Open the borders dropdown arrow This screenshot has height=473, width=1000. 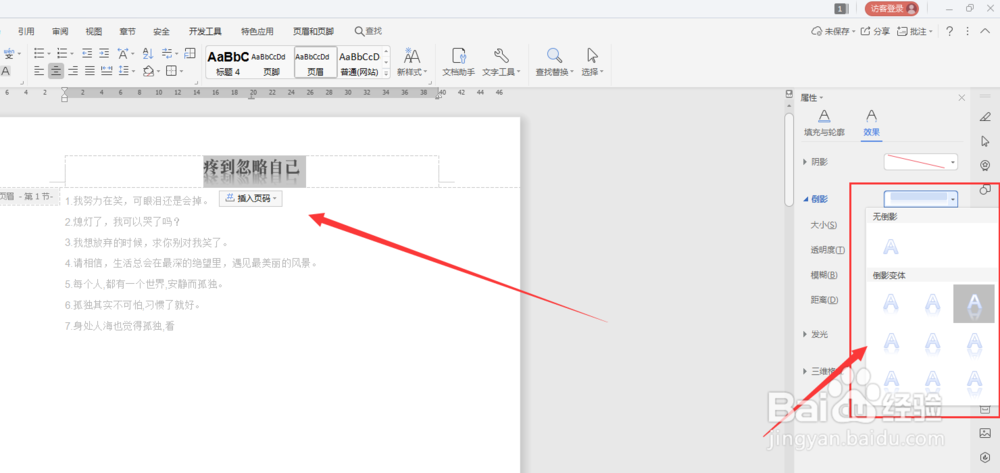coord(181,71)
